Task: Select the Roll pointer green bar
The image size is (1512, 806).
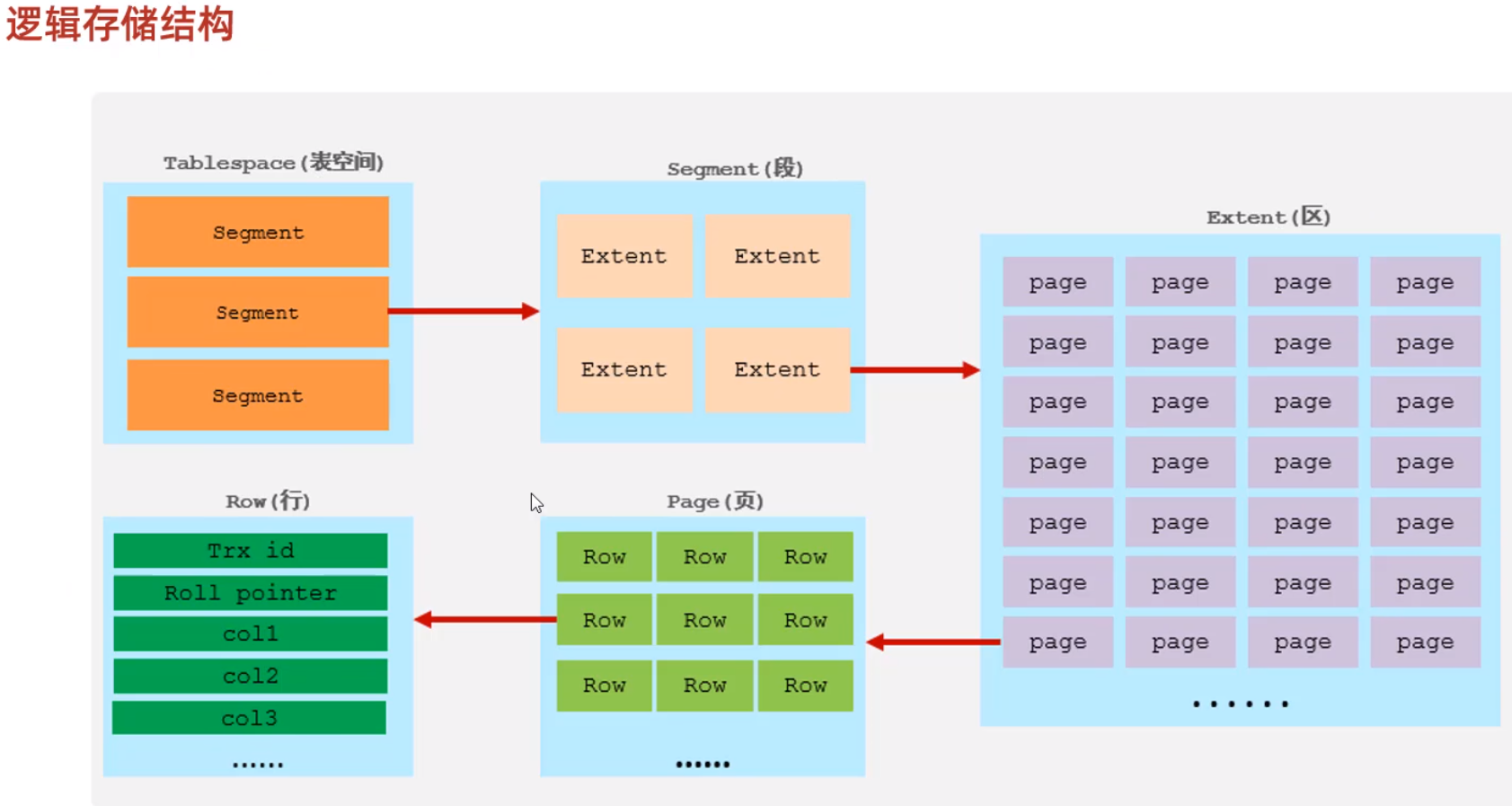Action: (251, 593)
